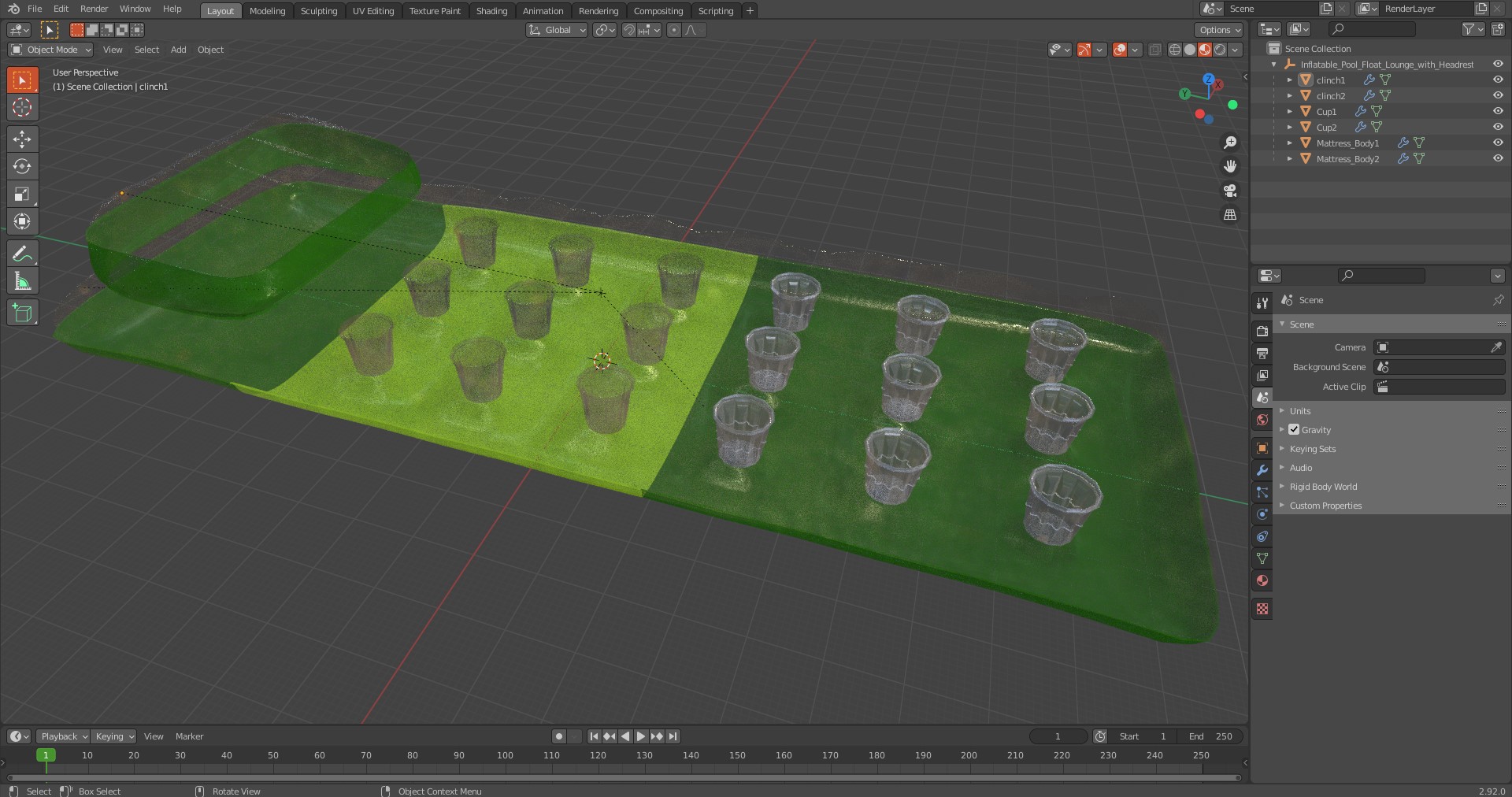1512x797 pixels.
Task: Pick camera object with eyedropper
Action: [1496, 347]
